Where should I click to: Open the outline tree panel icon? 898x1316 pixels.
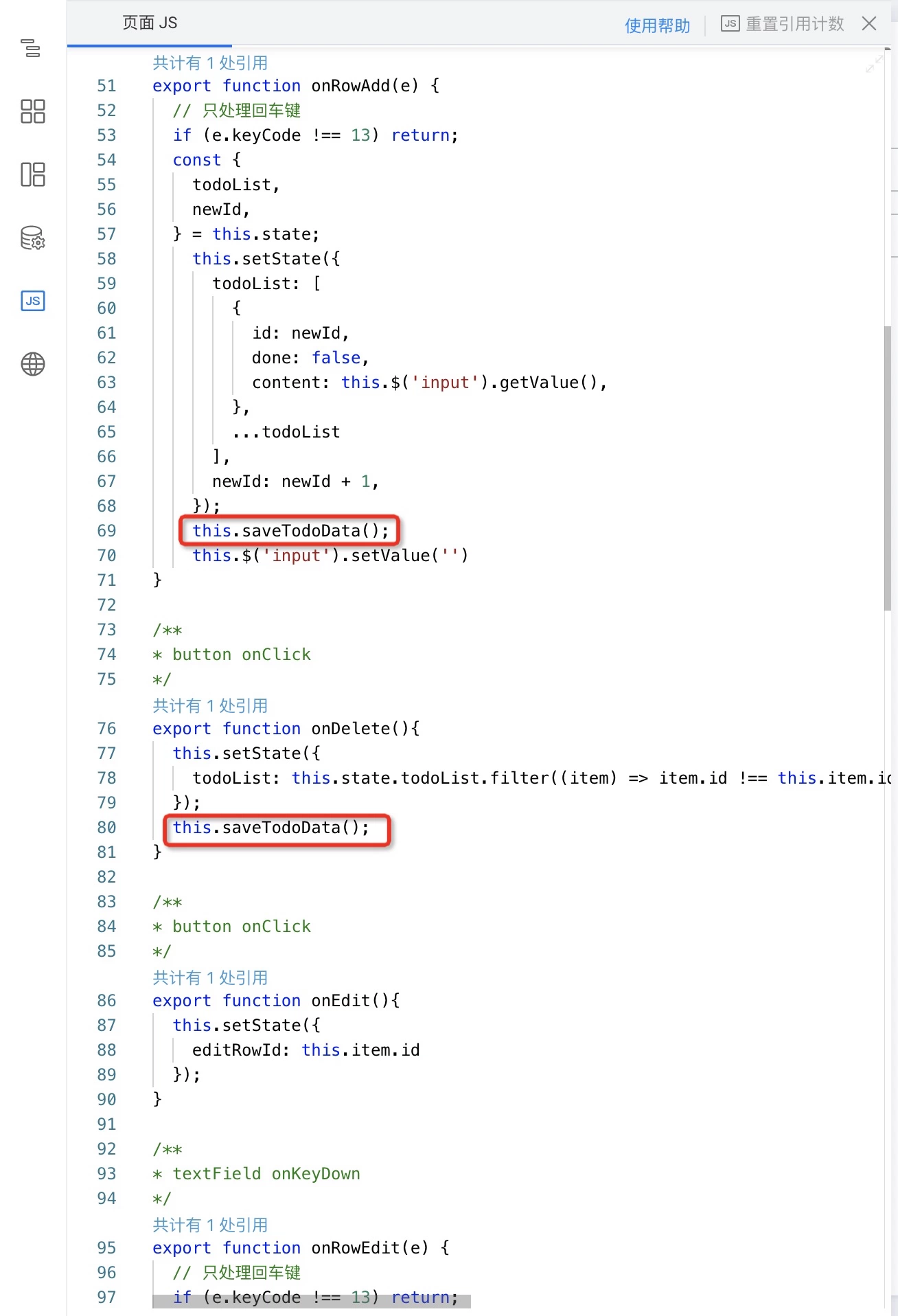click(32, 48)
